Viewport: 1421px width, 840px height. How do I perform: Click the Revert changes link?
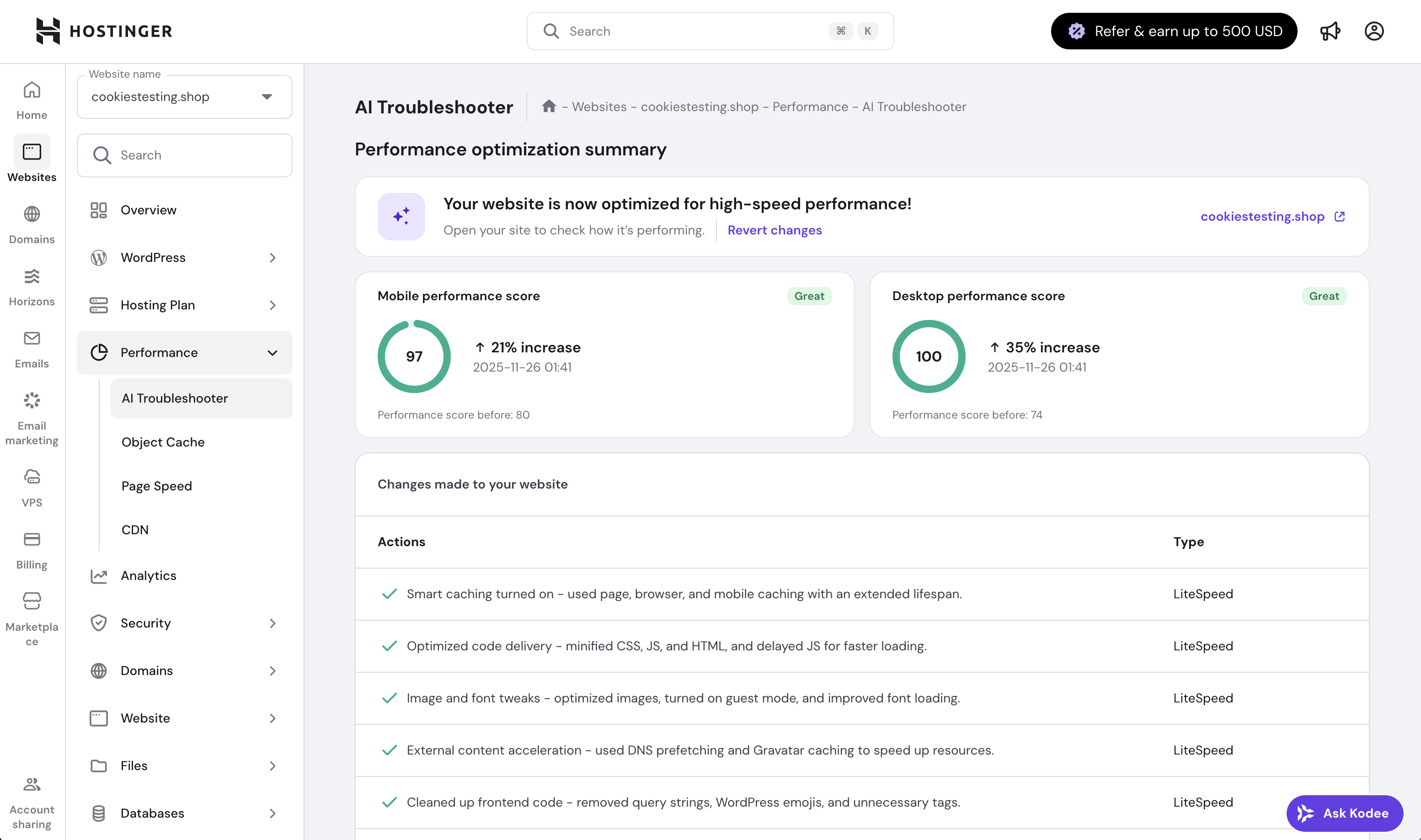point(775,230)
